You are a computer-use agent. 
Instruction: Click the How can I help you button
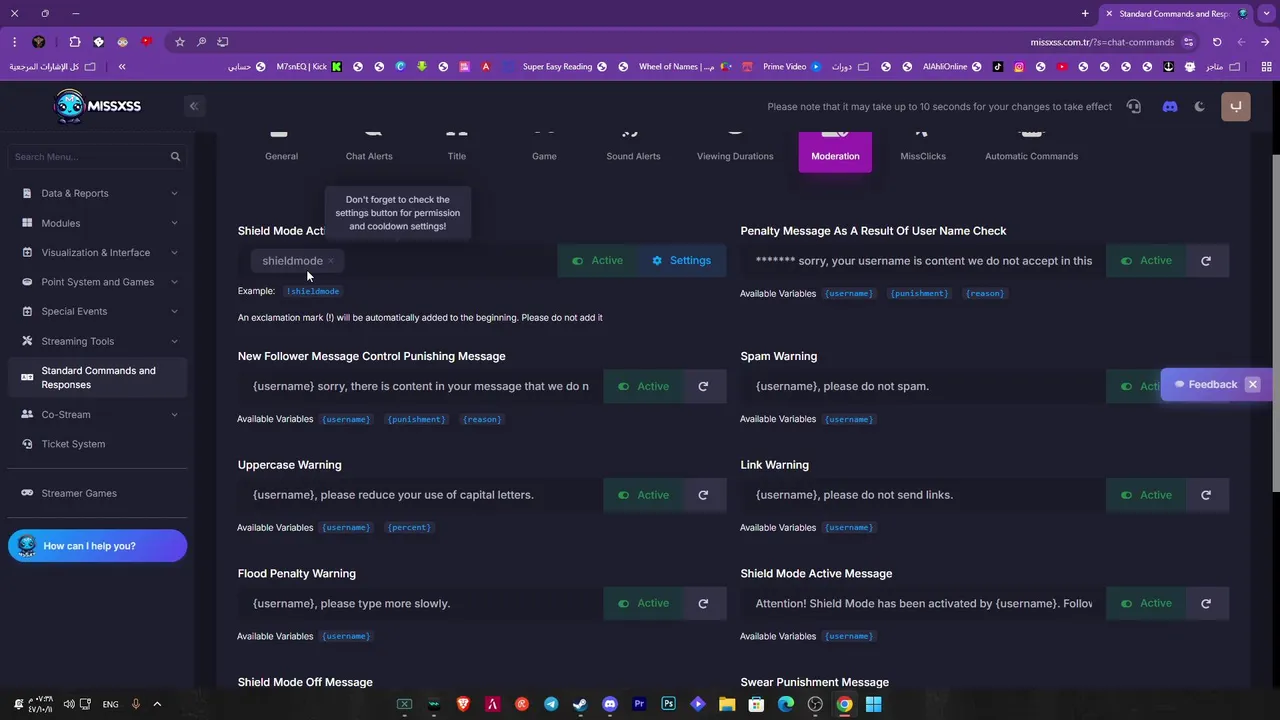pos(97,546)
